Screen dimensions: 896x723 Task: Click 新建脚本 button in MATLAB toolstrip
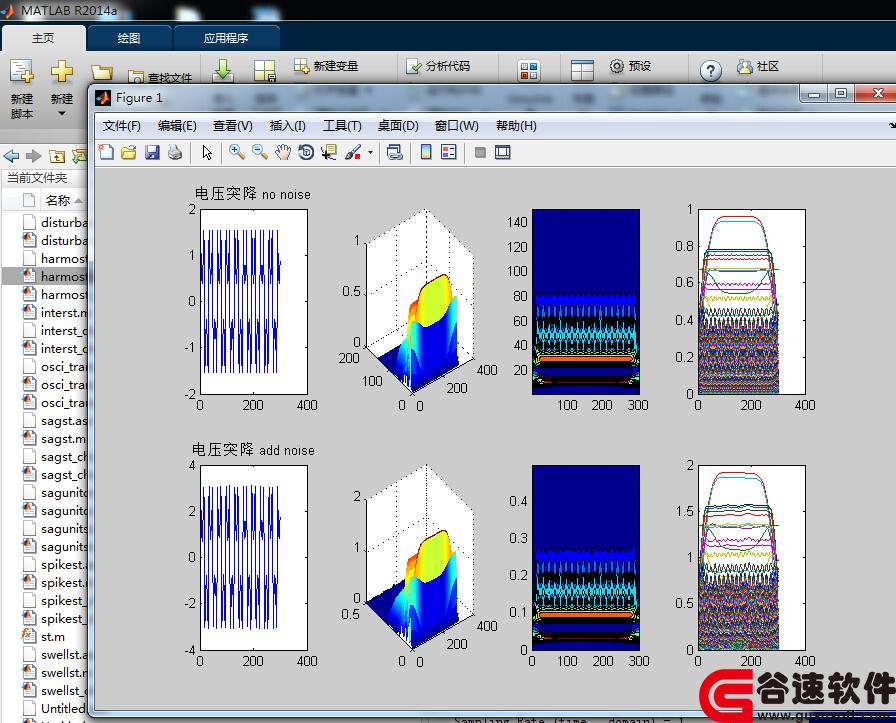(22, 89)
